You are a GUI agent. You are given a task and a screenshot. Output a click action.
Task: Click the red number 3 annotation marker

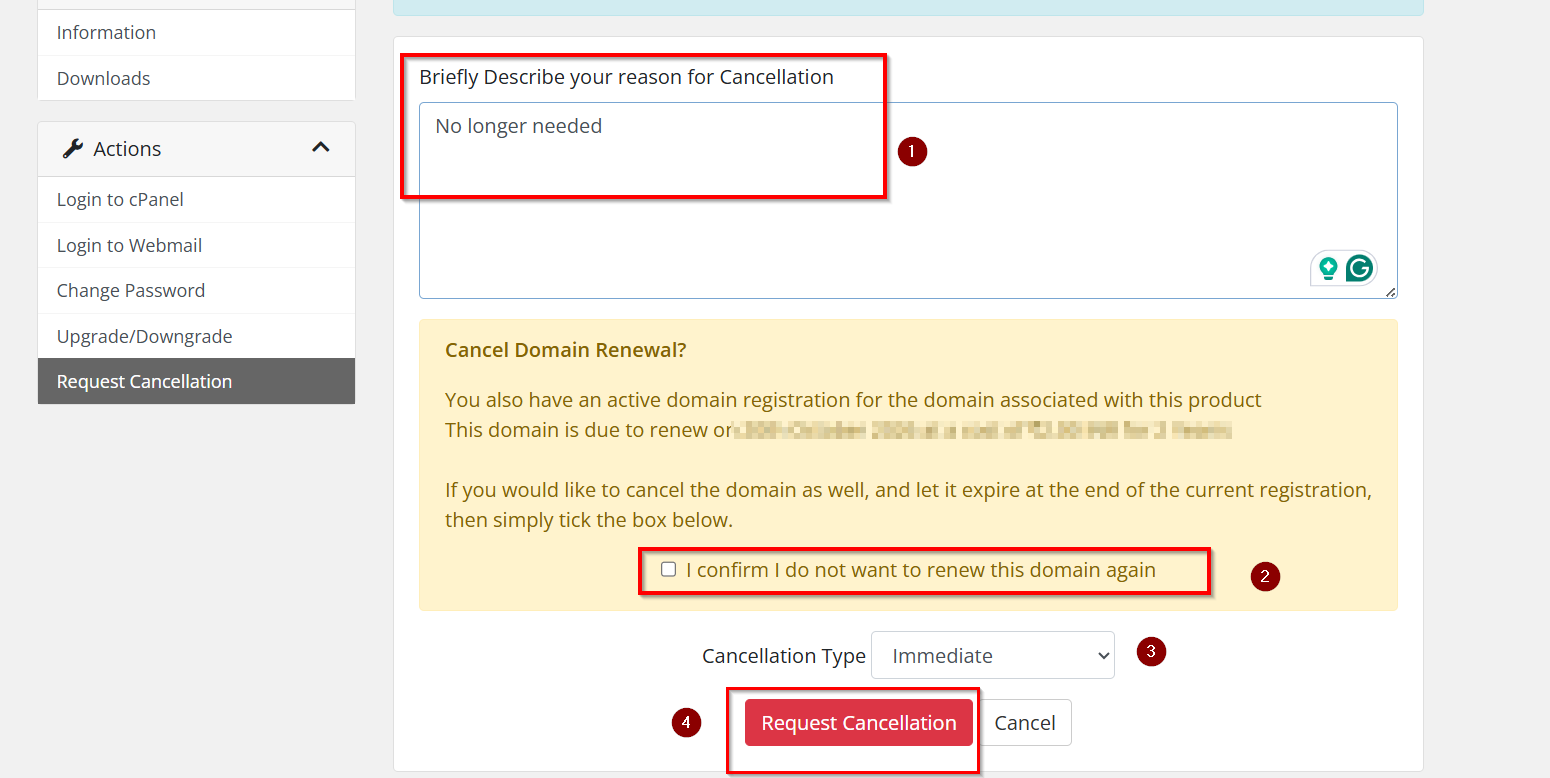[1151, 652]
